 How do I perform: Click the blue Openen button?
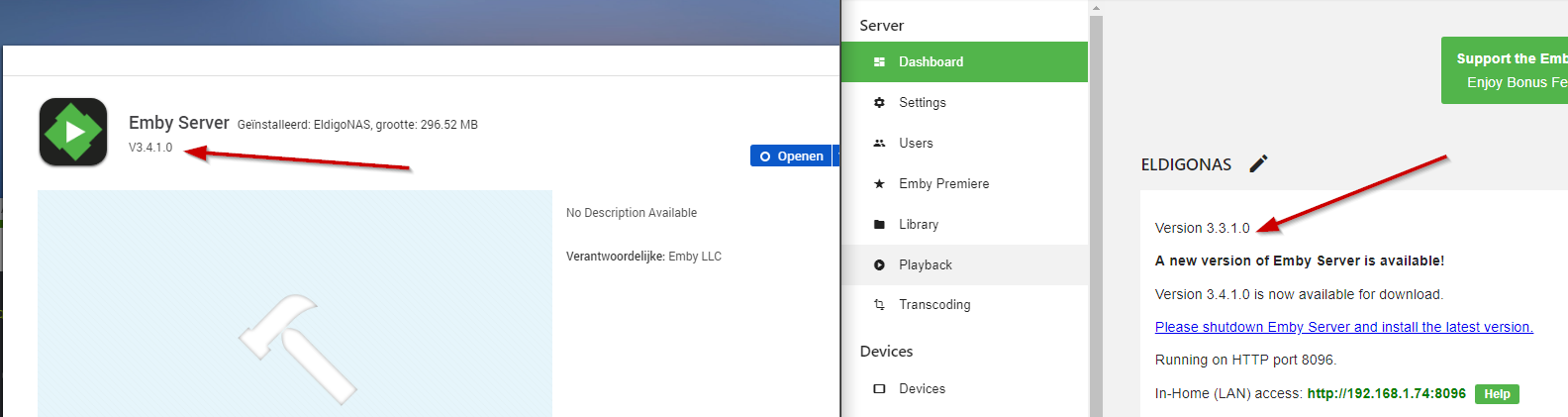791,156
